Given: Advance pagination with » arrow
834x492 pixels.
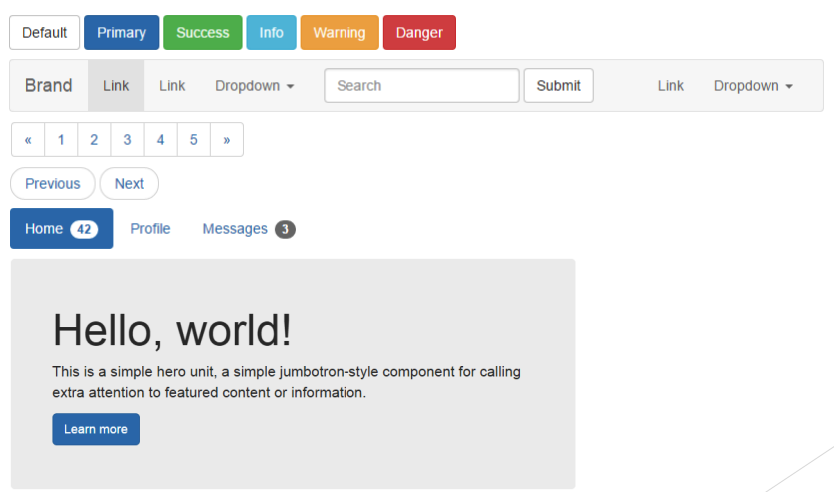Looking at the screenshot, I should pyautogui.click(x=227, y=140).
